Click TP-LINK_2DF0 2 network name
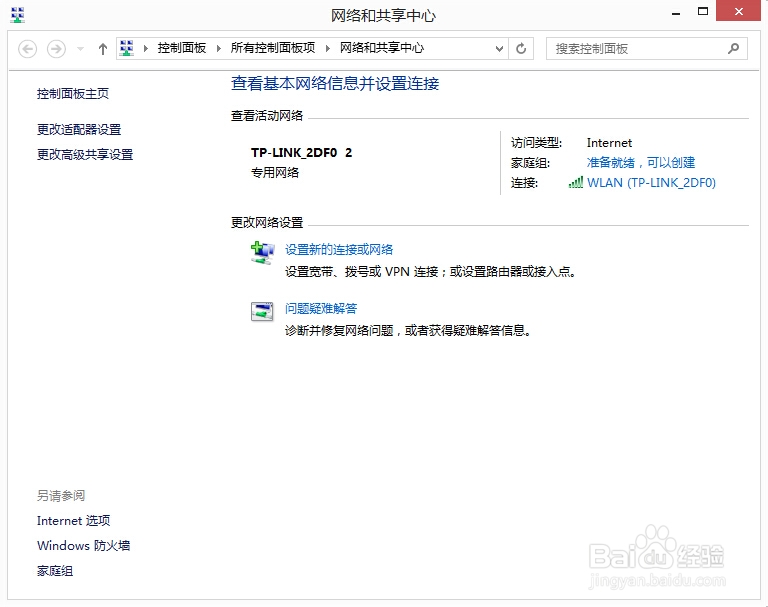Screen dimensions: 768x607 coord(302,153)
